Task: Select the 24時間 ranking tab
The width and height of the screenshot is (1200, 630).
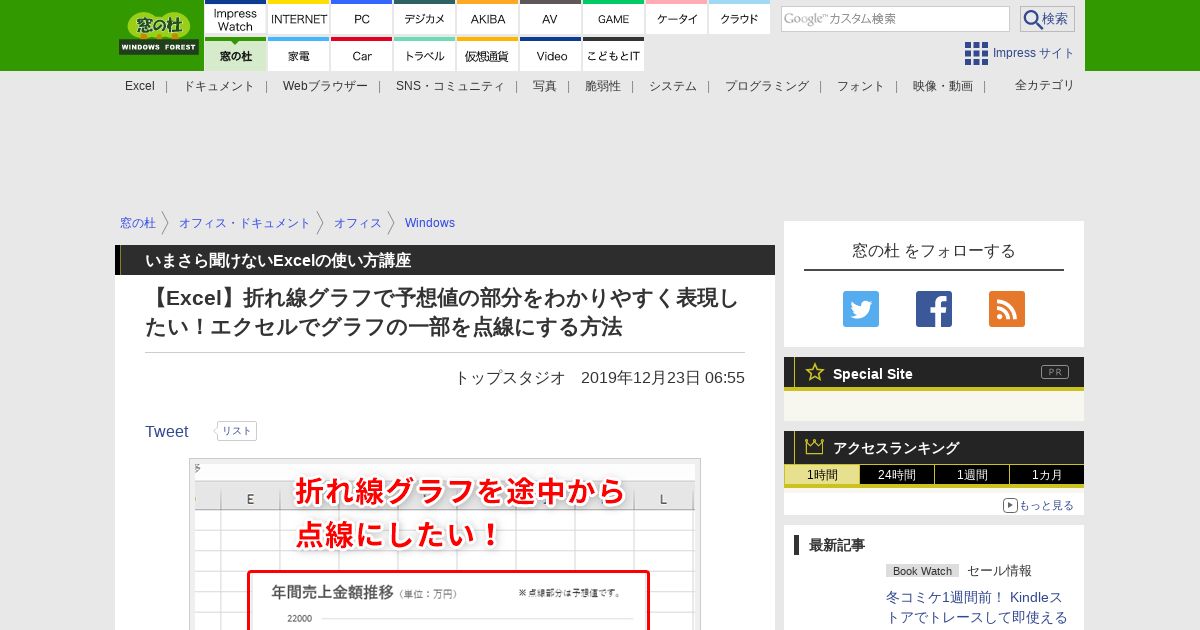Action: (897, 475)
